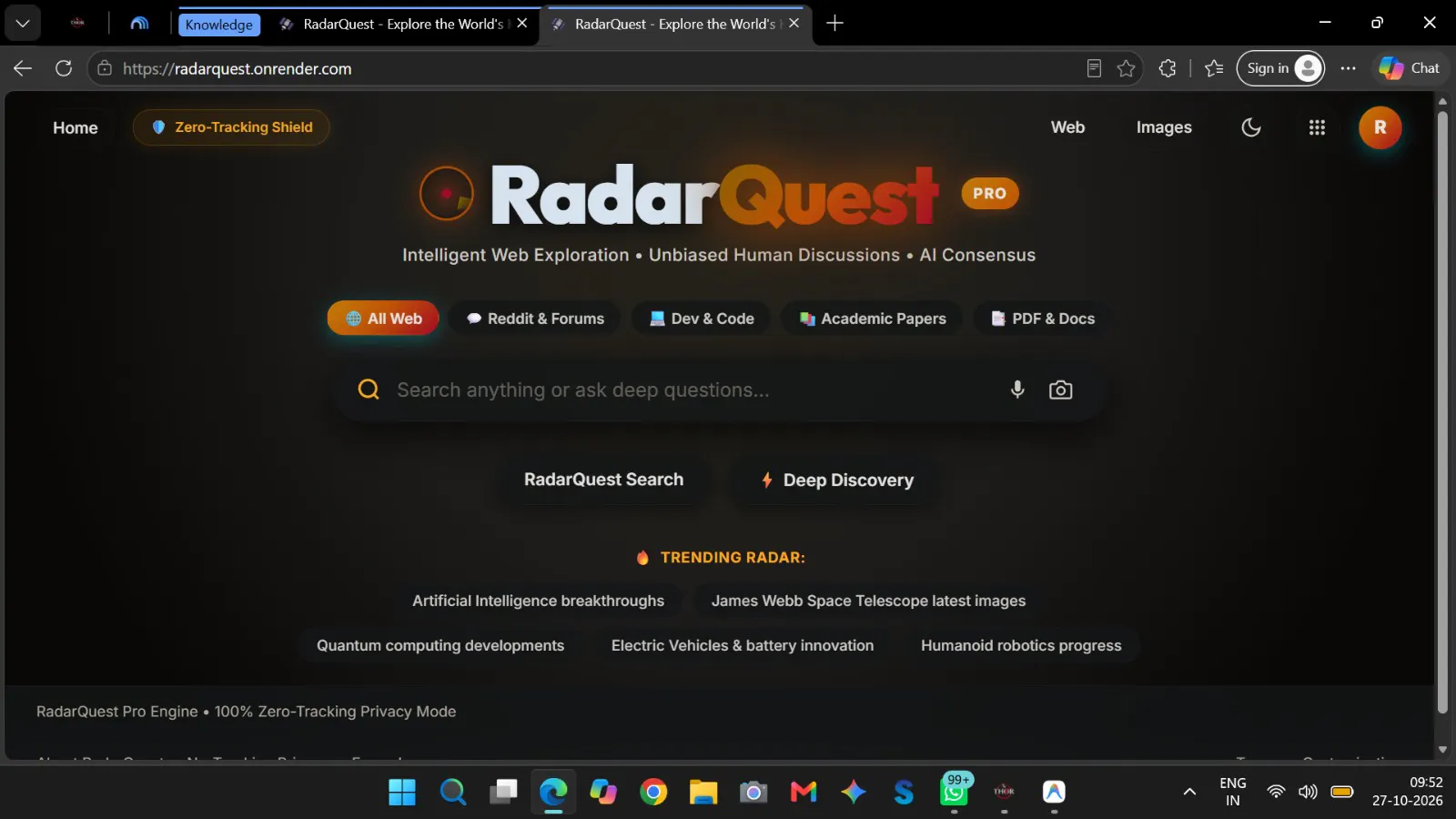Choose Quantum computing developments trend
The height and width of the screenshot is (819, 1456).
coord(440,645)
